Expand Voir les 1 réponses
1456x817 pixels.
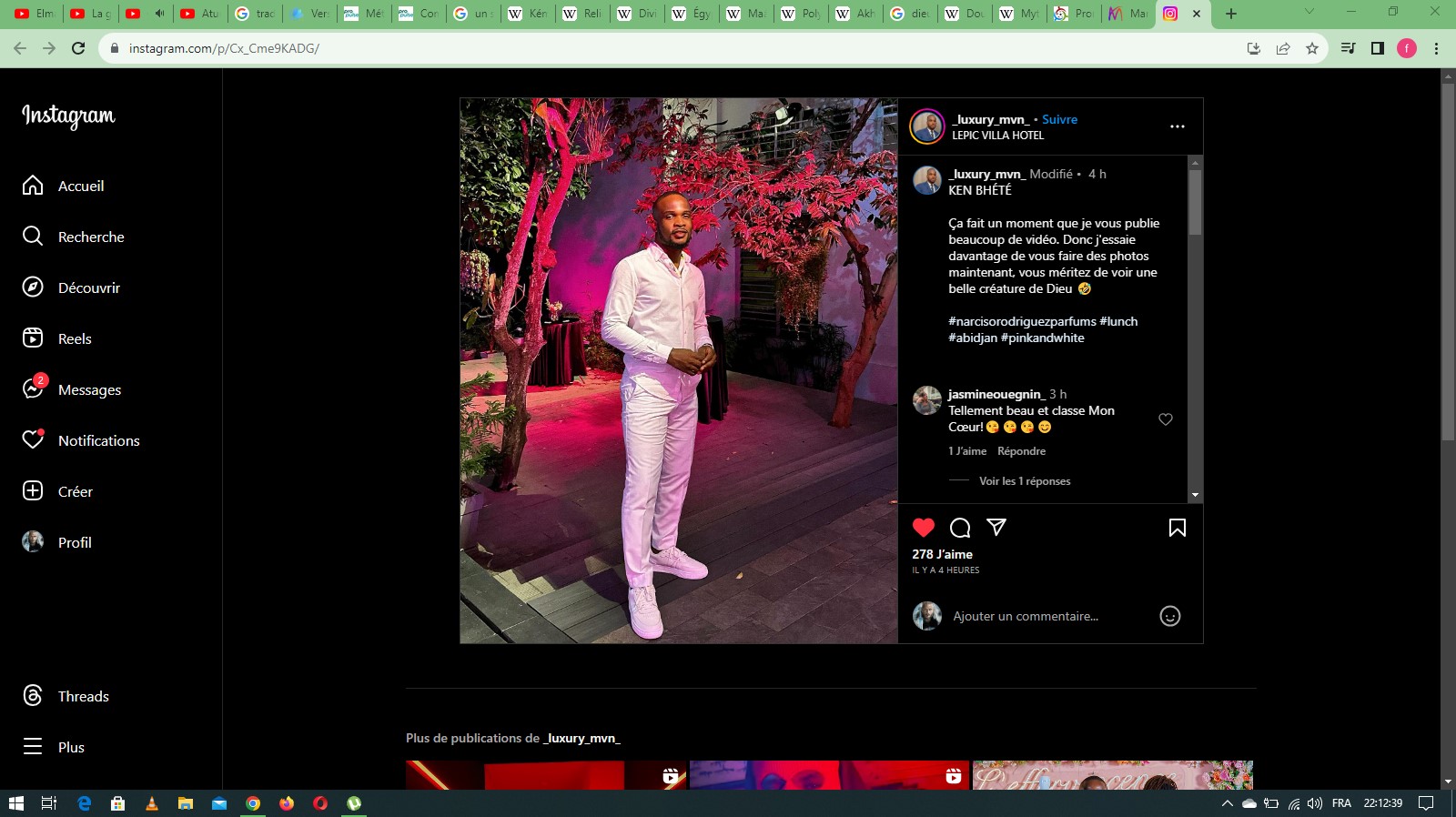click(x=1024, y=481)
